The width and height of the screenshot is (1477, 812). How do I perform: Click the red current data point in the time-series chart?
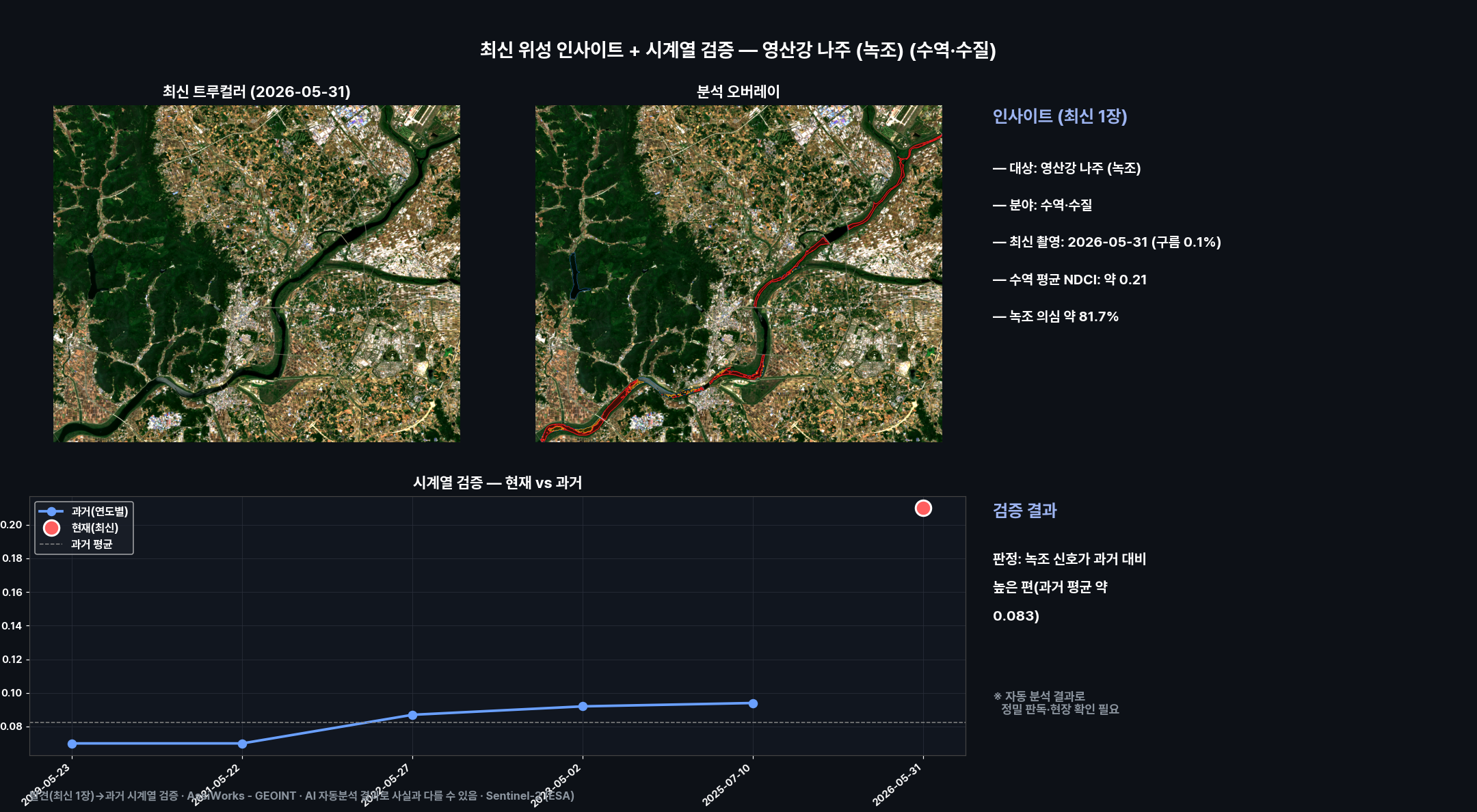point(923,508)
